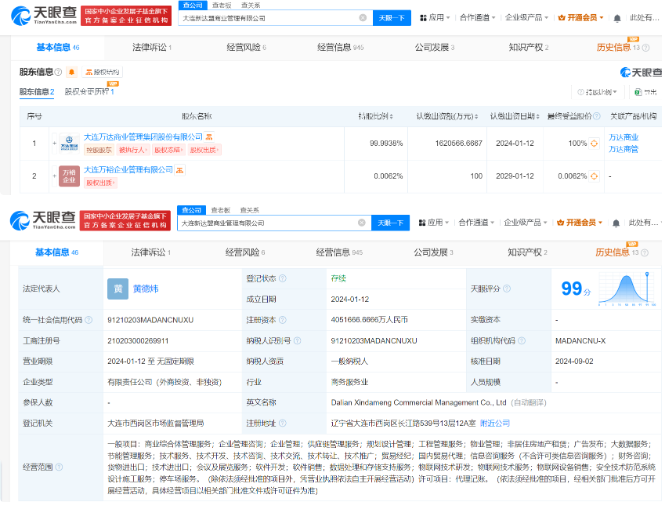Select 查老板 search tab in the top page
Image resolution: width=662 pixels, height=510 pixels.
[222, 5]
